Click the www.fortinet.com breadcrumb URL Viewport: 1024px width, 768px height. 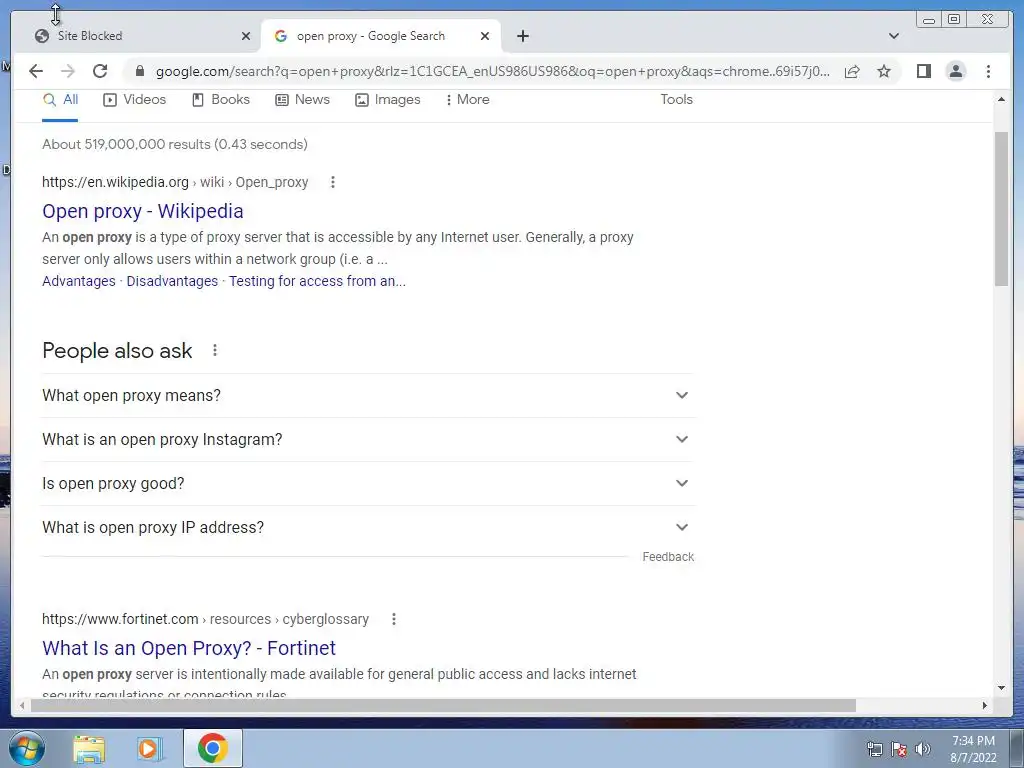coord(205,619)
